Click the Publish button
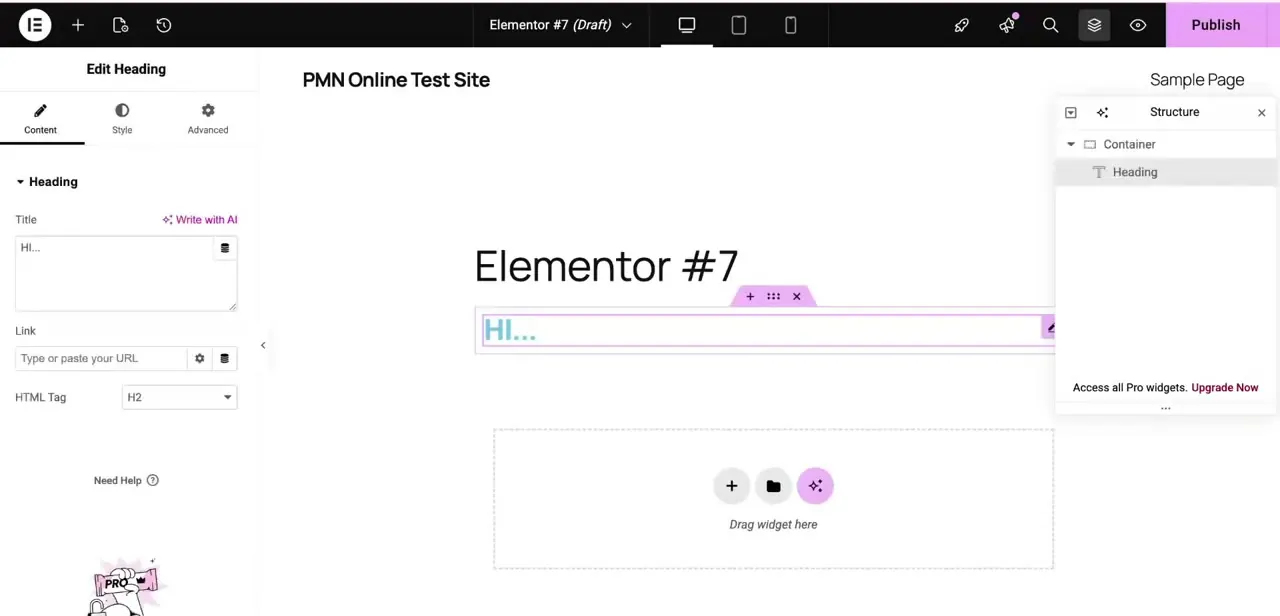 pos(1216,25)
